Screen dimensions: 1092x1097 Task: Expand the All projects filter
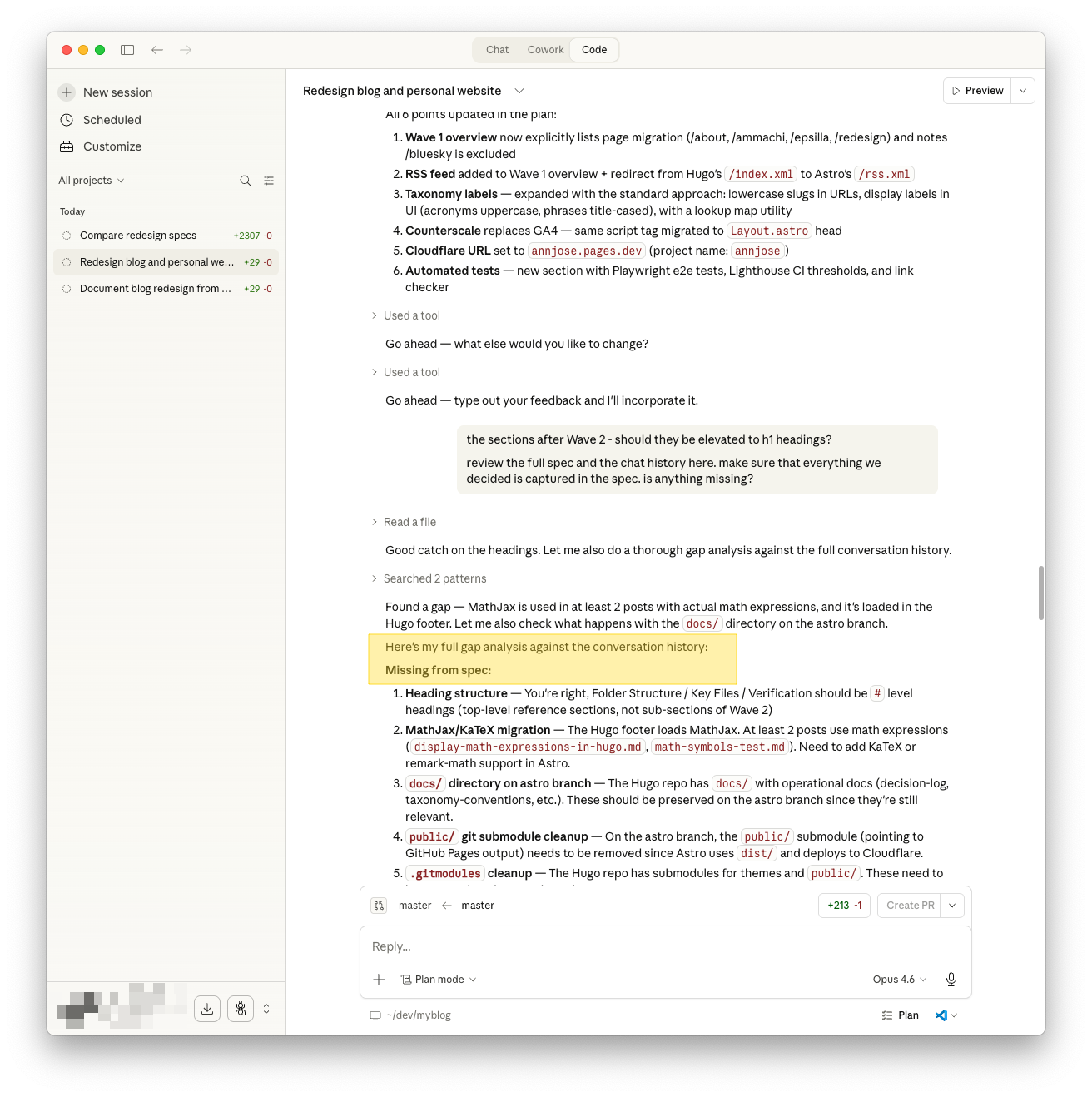(91, 181)
